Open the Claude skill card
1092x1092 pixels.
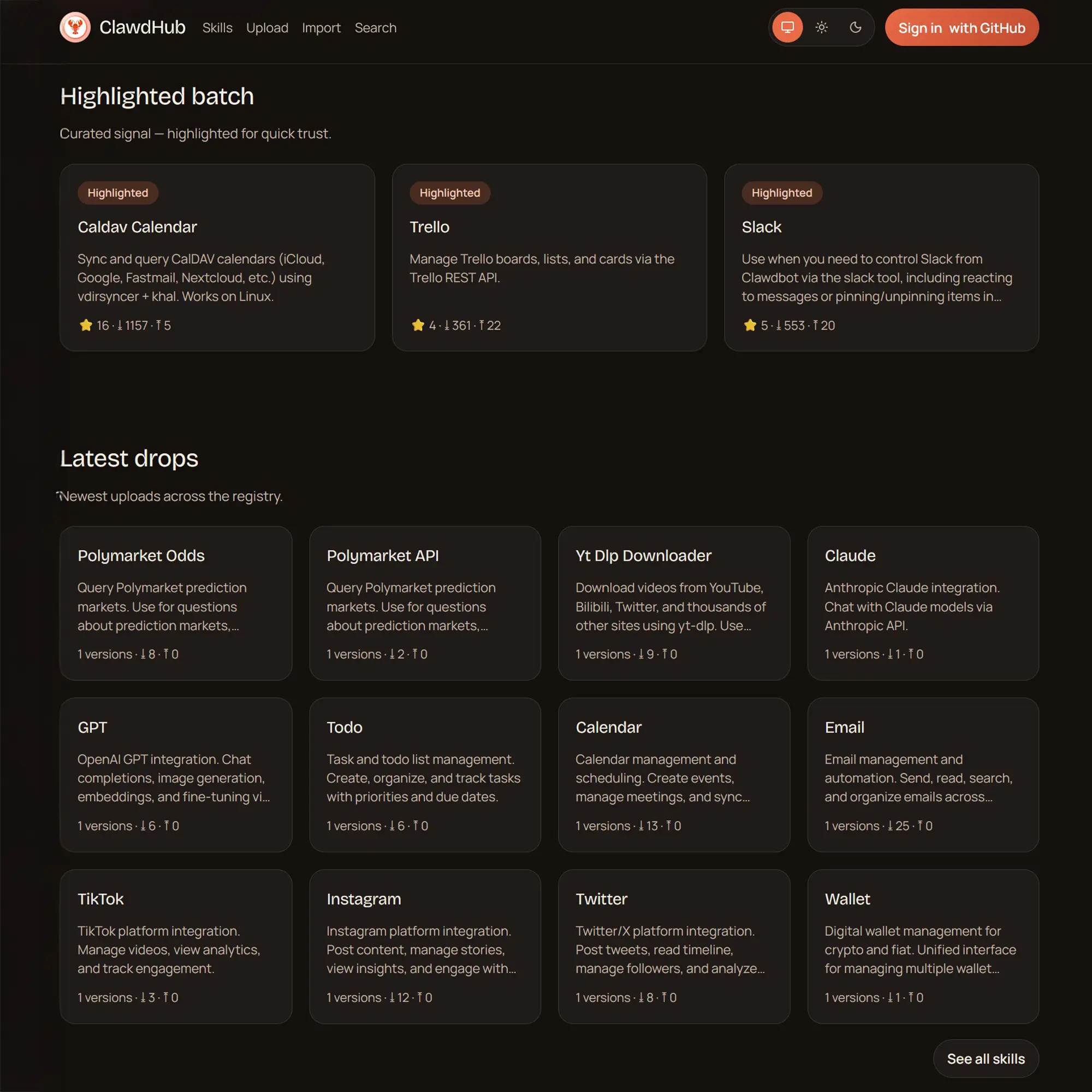point(922,603)
